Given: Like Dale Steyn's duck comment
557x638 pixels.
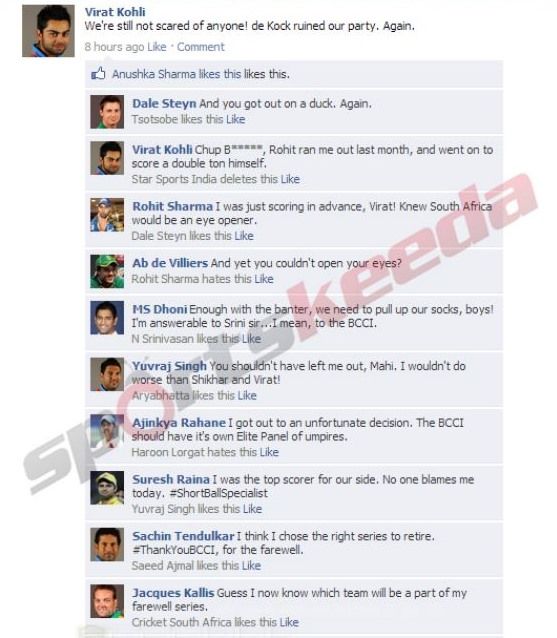Looking at the screenshot, I should [x=236, y=119].
